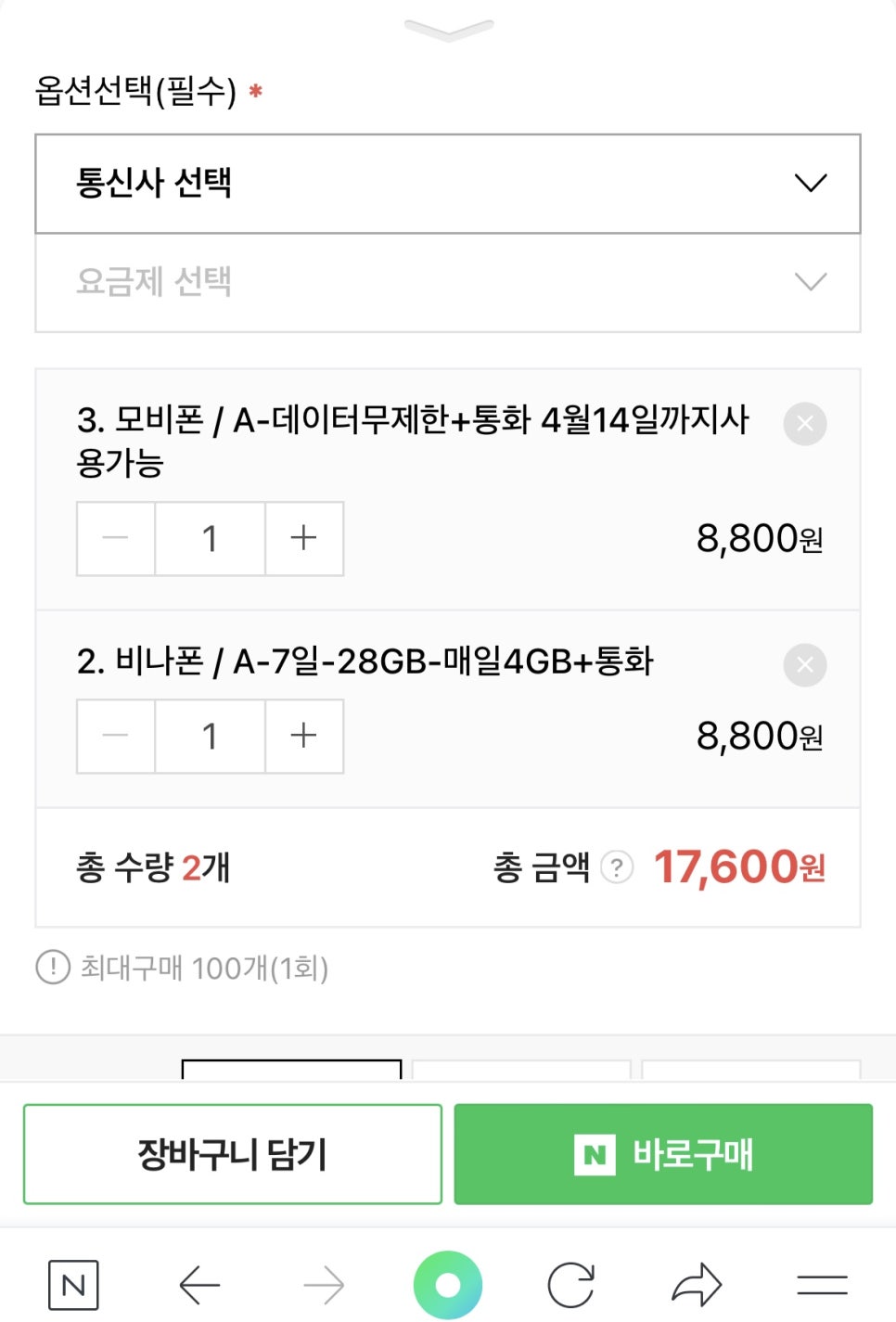Viewport: 896px width, 1322px height.
Task: Decrease 모비폰 quantity with minus
Action: tap(116, 538)
